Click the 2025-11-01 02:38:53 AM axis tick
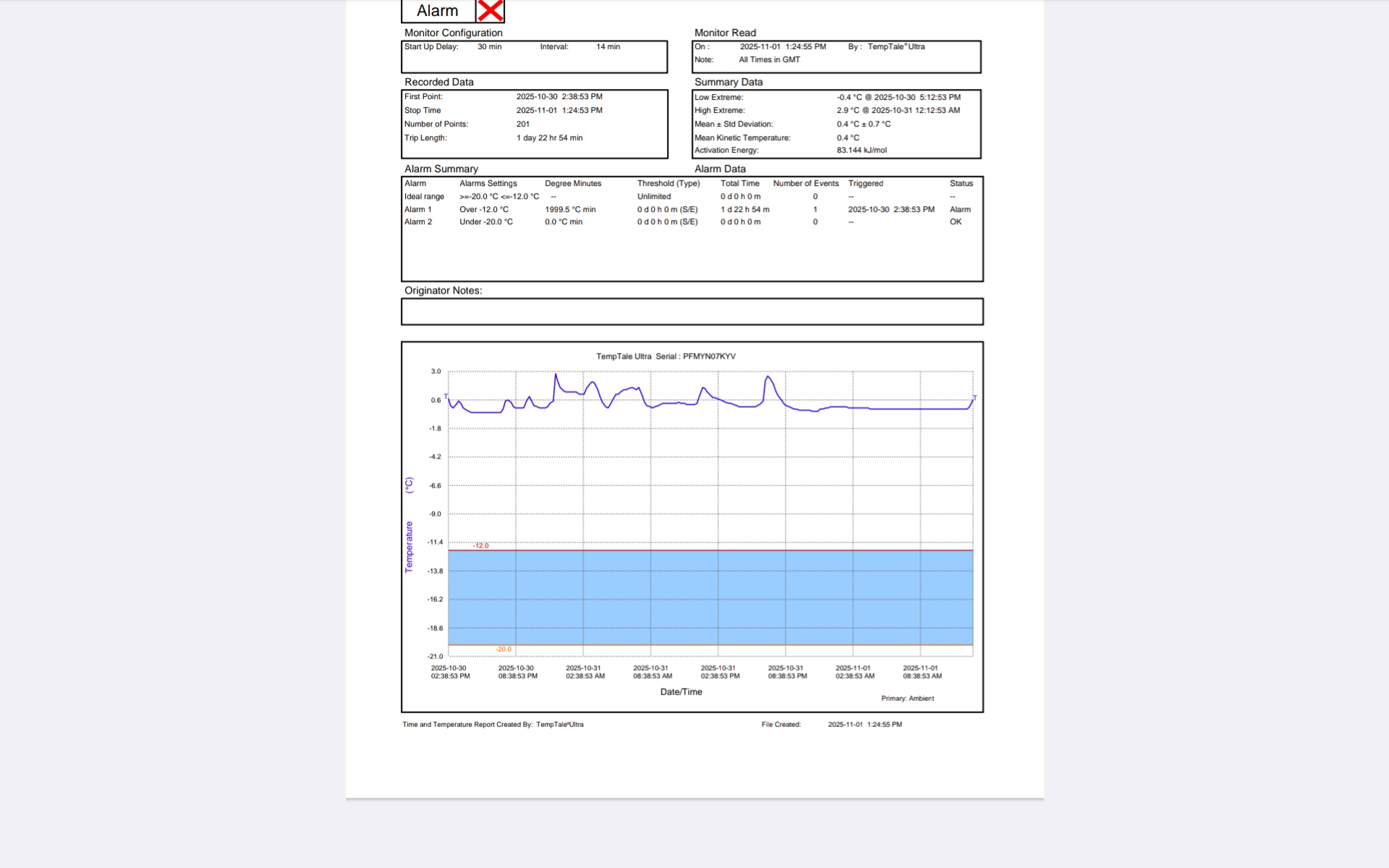 coord(854,673)
